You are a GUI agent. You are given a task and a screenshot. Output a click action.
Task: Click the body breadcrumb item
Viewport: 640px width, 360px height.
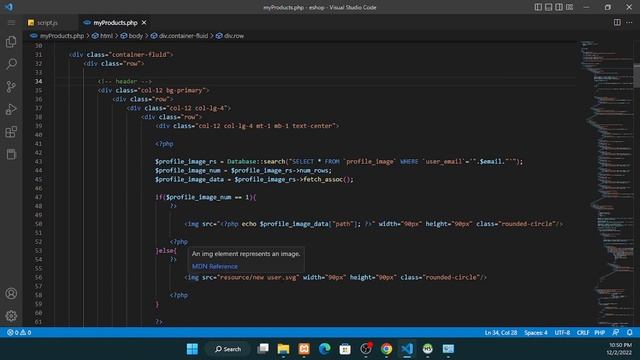pos(136,36)
